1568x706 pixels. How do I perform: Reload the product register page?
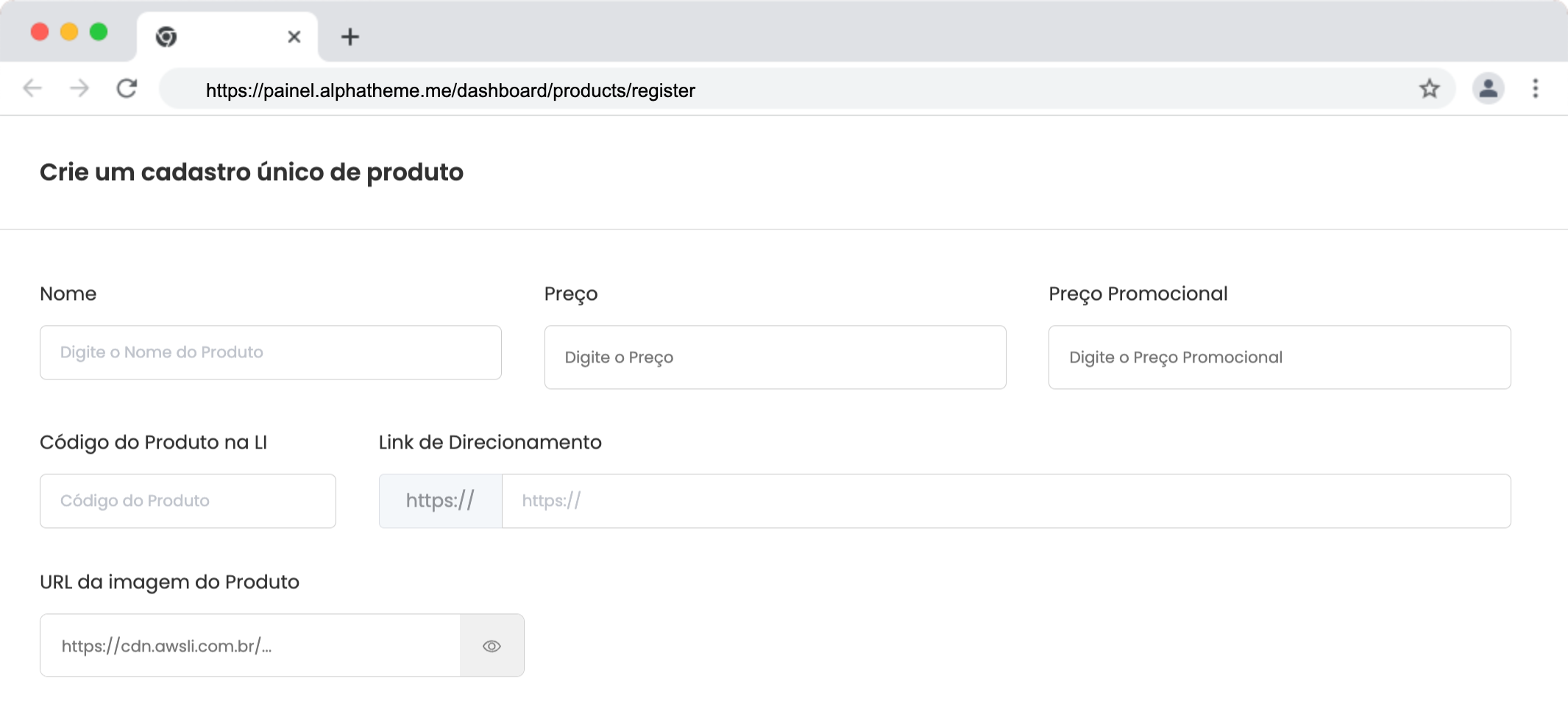[x=127, y=89]
